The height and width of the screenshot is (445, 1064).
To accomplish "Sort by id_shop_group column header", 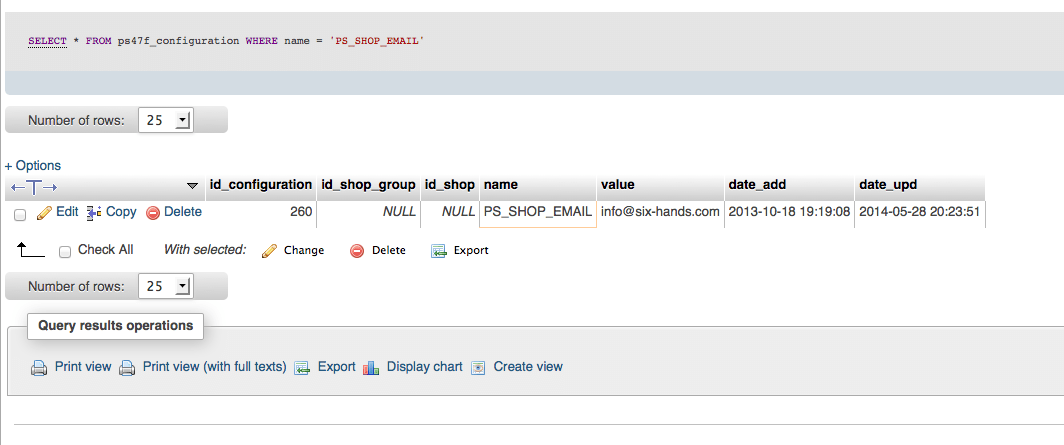I will pos(368,185).
